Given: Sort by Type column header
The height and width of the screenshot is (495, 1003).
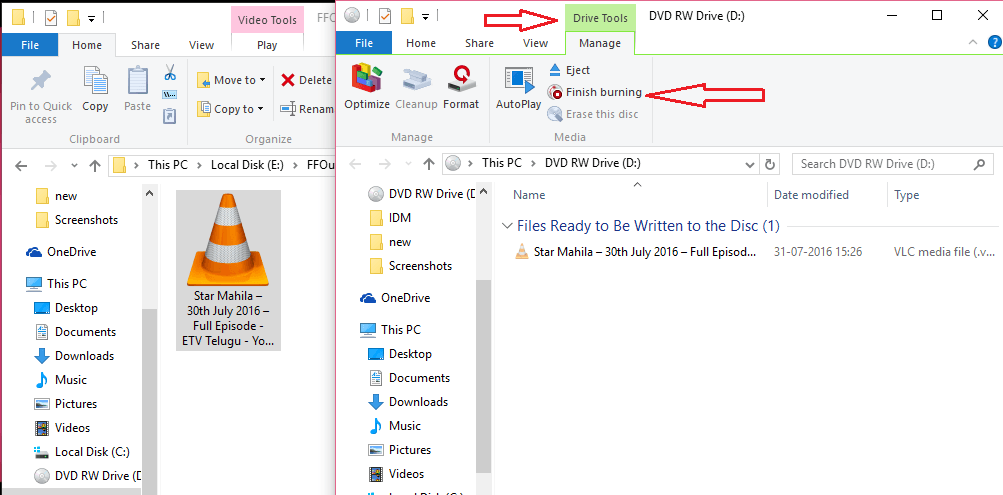Looking at the screenshot, I should point(906,195).
